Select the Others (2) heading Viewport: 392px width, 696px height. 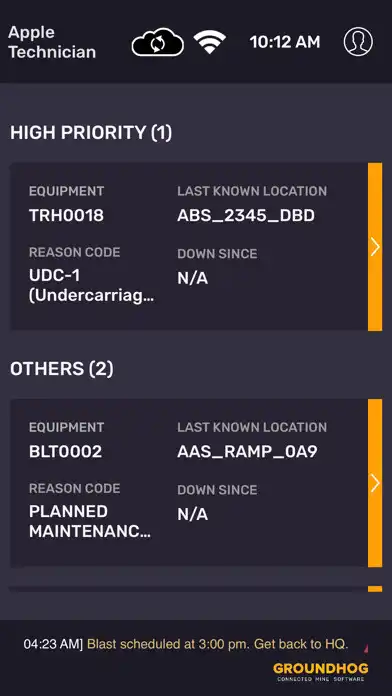tap(62, 369)
